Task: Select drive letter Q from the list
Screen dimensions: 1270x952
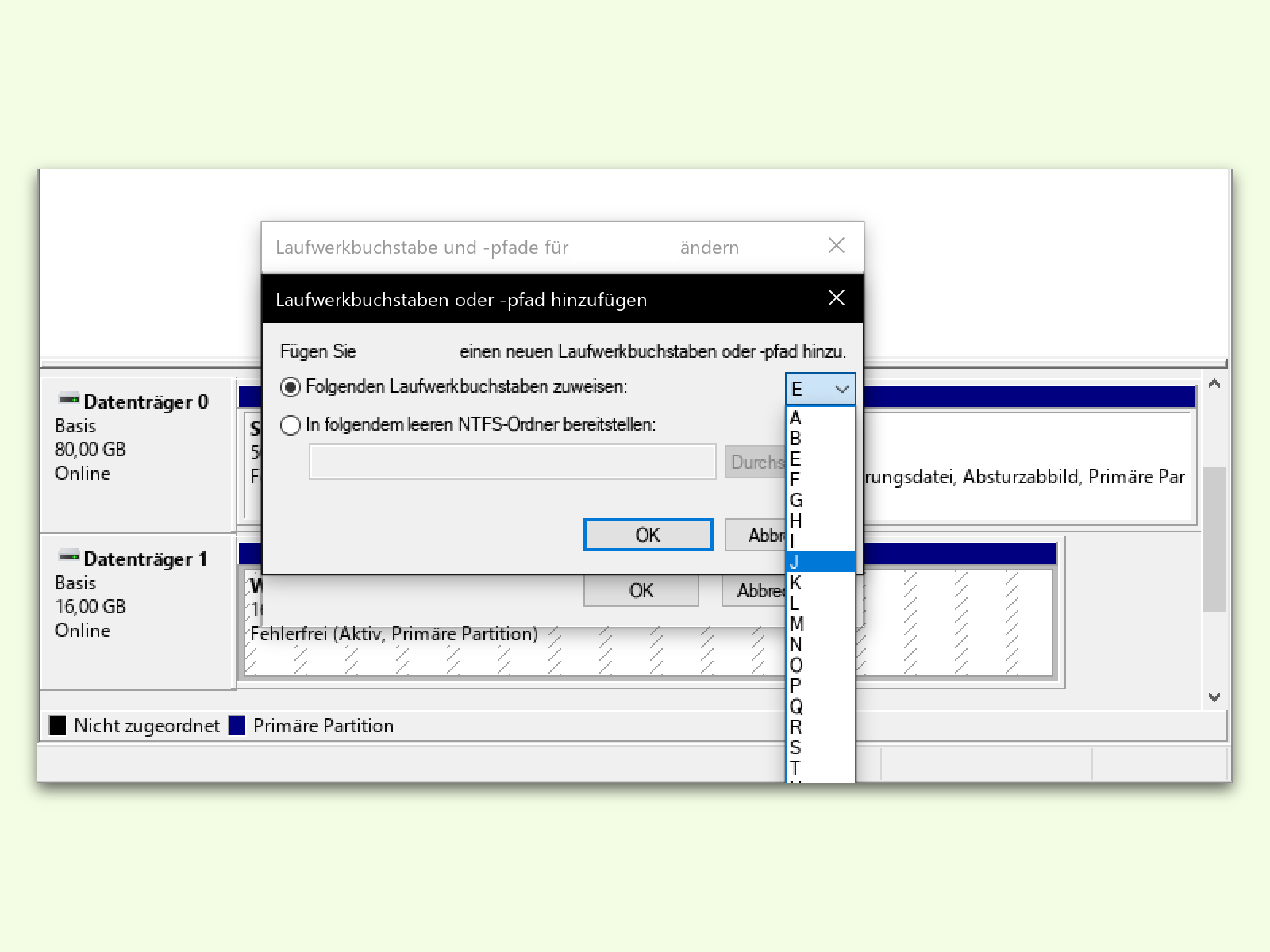Action: click(821, 707)
